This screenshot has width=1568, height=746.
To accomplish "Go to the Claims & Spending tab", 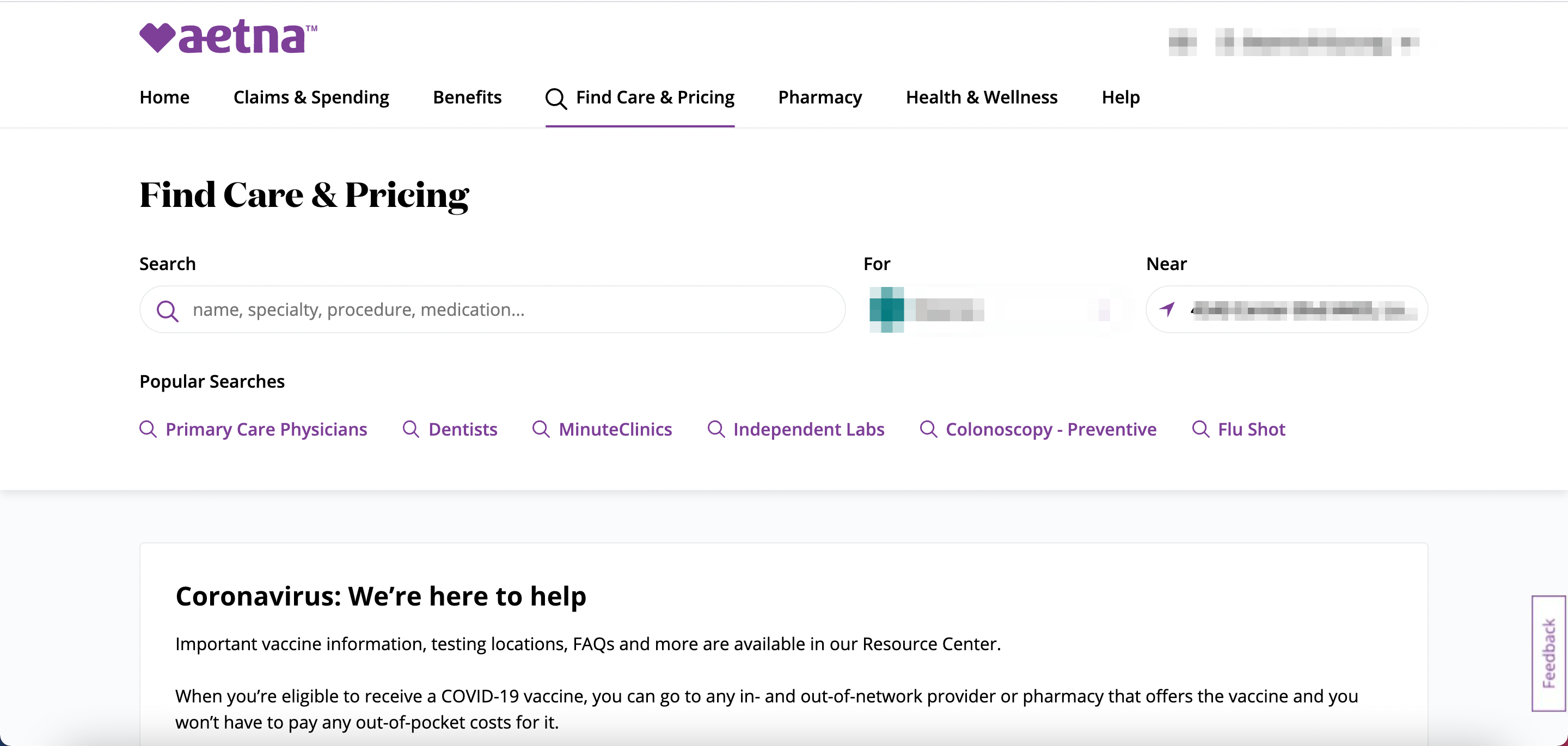I will [311, 97].
